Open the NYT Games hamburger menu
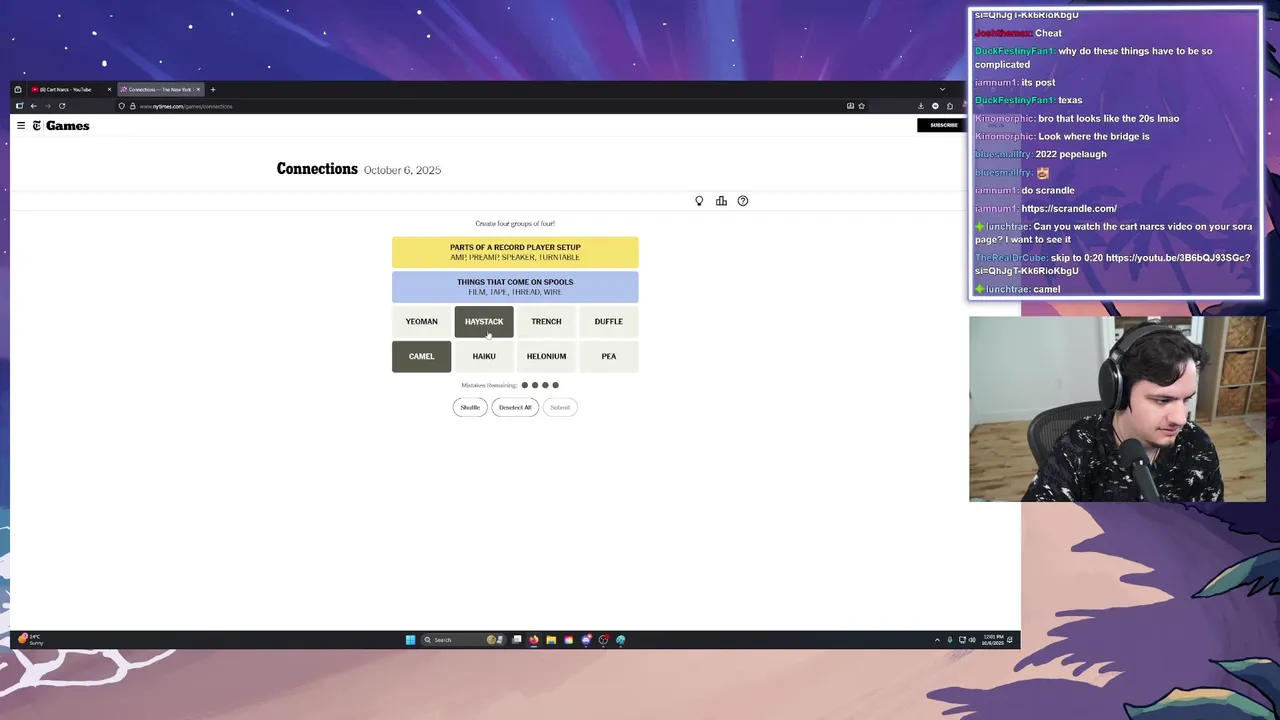The height and width of the screenshot is (720, 1280). [21, 125]
